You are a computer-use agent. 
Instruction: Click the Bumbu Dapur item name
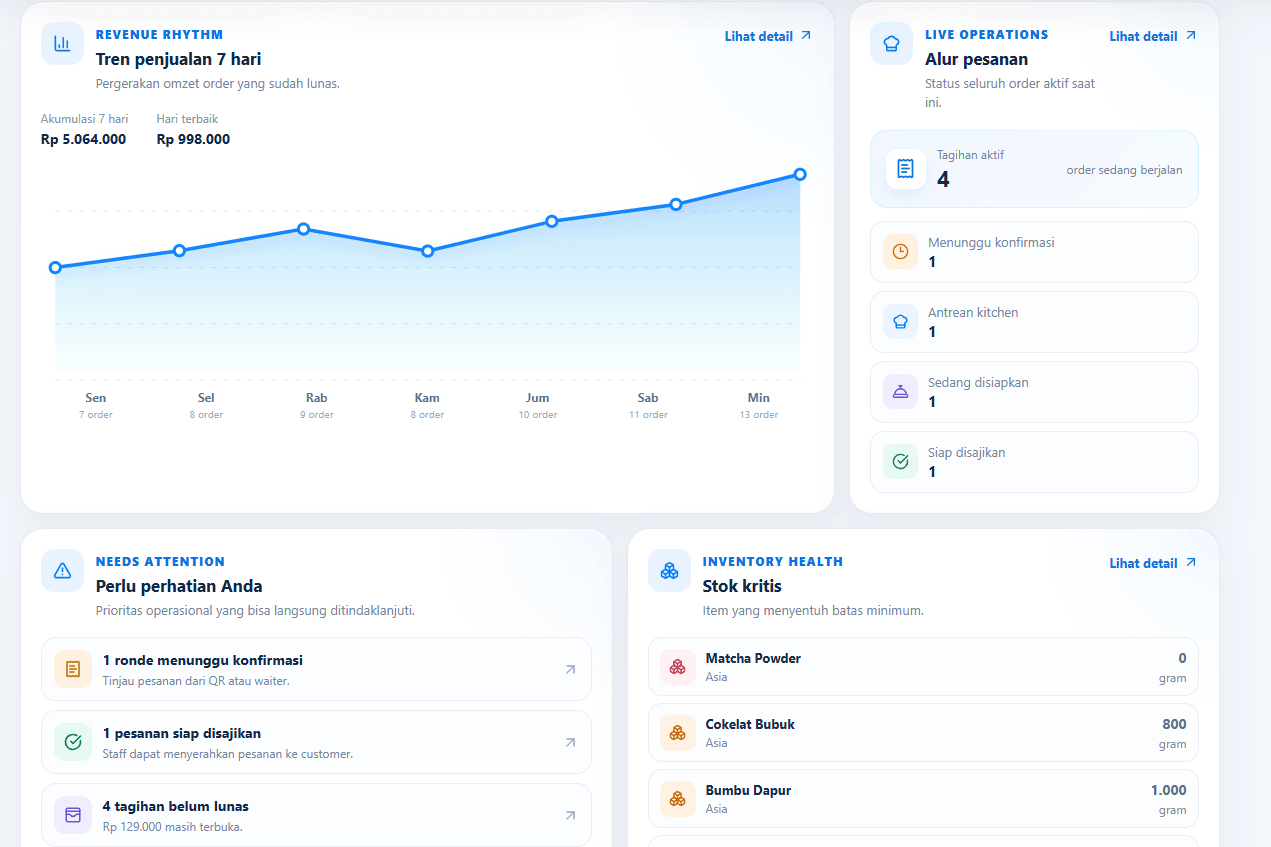click(748, 790)
